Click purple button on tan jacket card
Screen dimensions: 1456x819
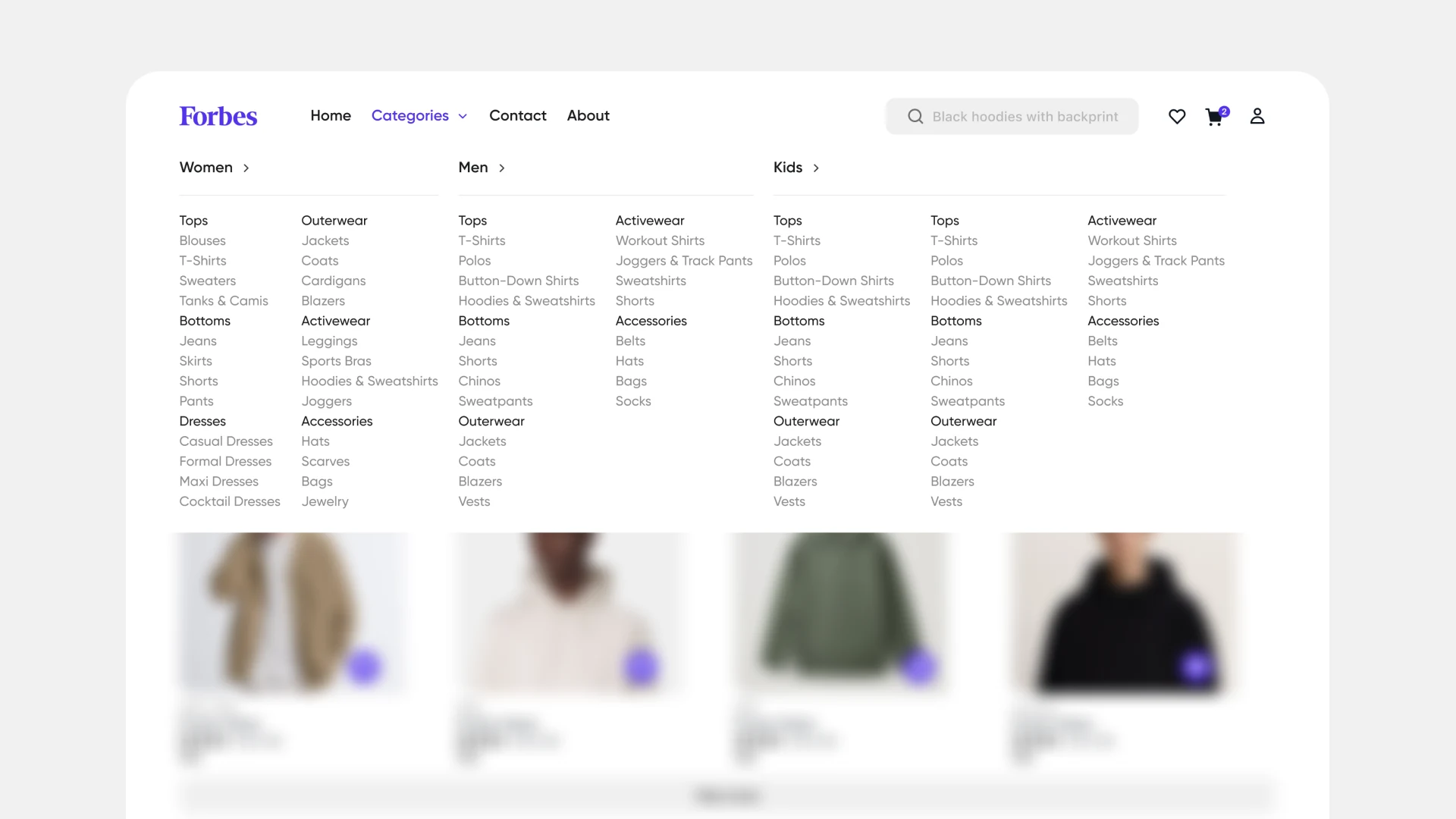click(x=364, y=667)
